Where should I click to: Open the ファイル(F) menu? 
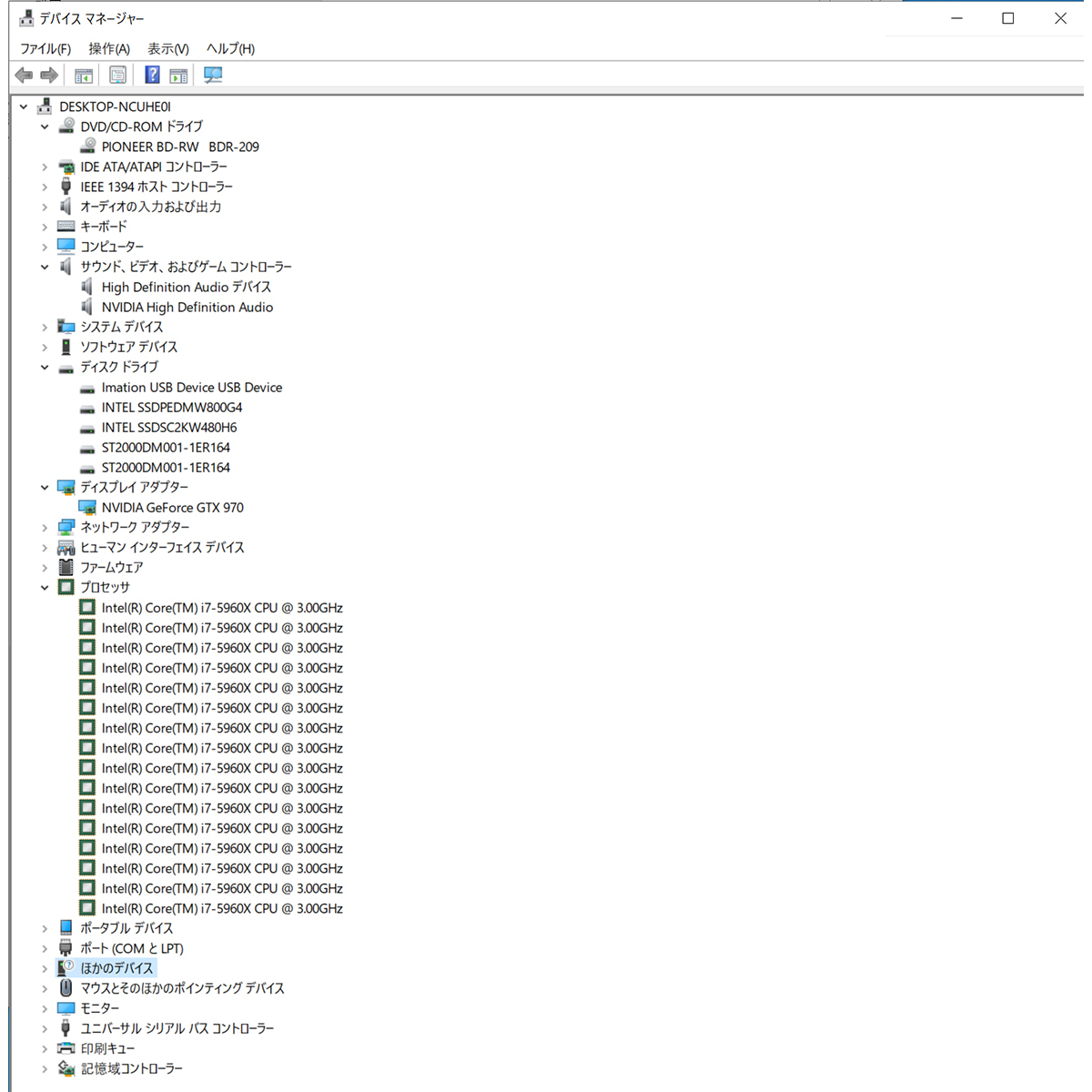[45, 48]
